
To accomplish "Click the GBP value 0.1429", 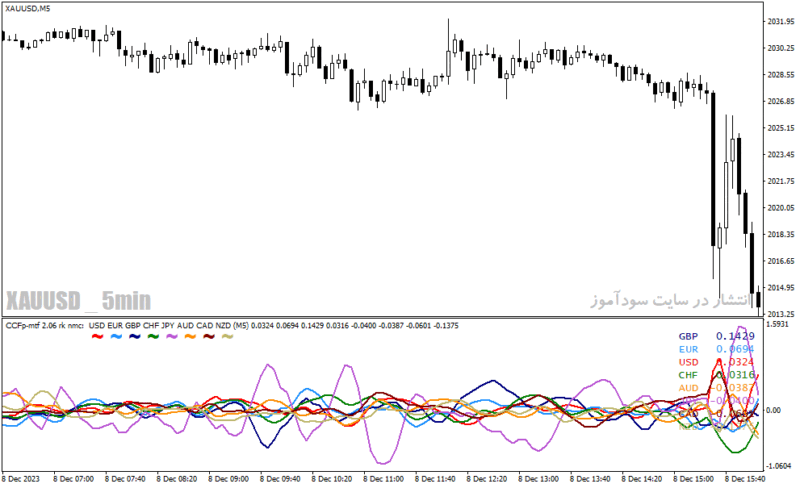I will (735, 336).
